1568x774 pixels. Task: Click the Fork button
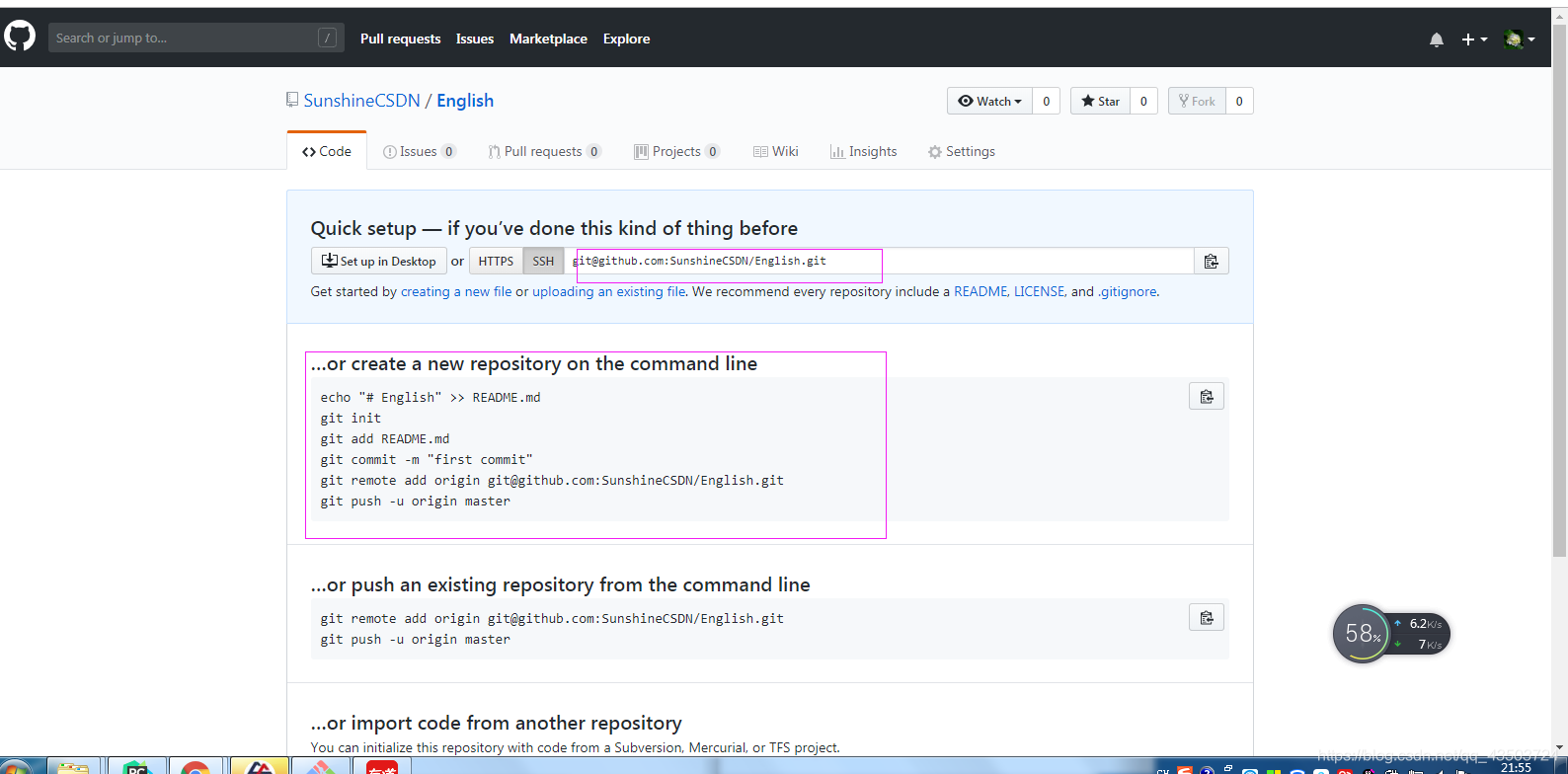[x=1197, y=101]
